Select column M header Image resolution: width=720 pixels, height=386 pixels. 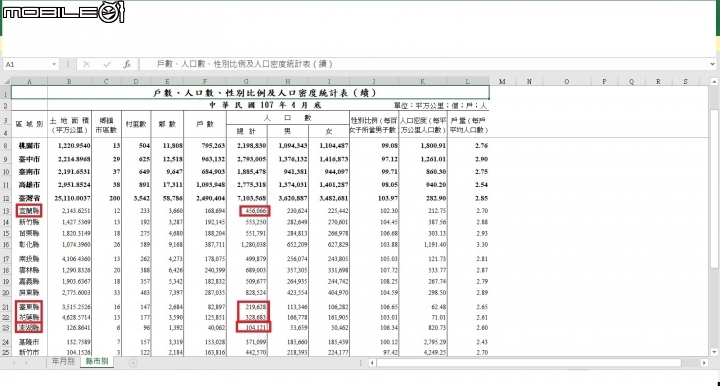[502, 82]
